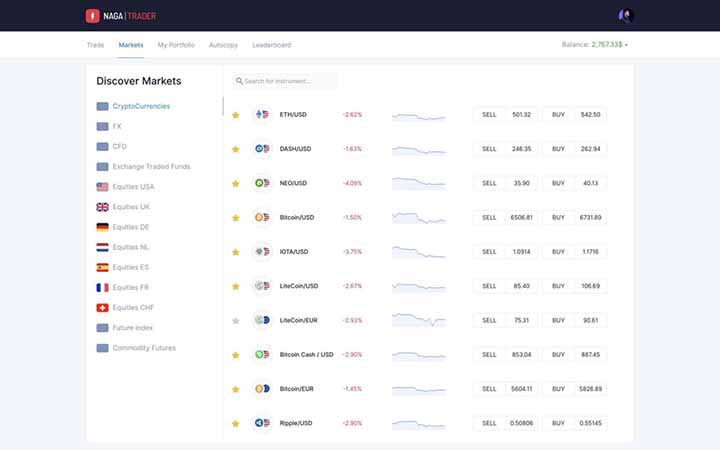The height and width of the screenshot is (450, 720).
Task: Open the Leaderboard tab
Action: click(x=271, y=45)
